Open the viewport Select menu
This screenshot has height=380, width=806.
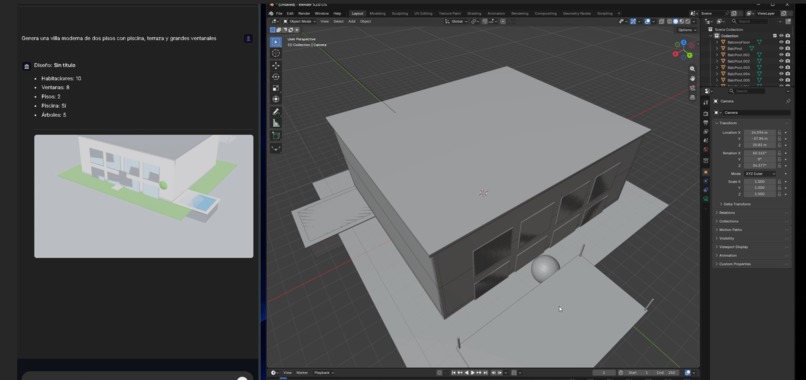coord(338,22)
